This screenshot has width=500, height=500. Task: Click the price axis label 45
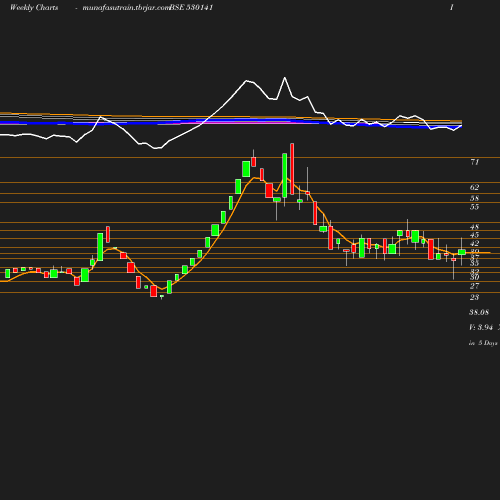[475, 235]
